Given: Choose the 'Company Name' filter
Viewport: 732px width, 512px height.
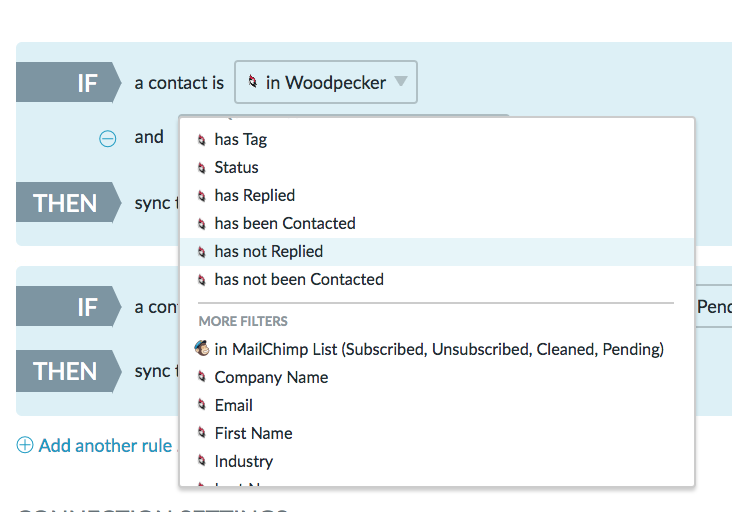Looking at the screenshot, I should pos(437,377).
